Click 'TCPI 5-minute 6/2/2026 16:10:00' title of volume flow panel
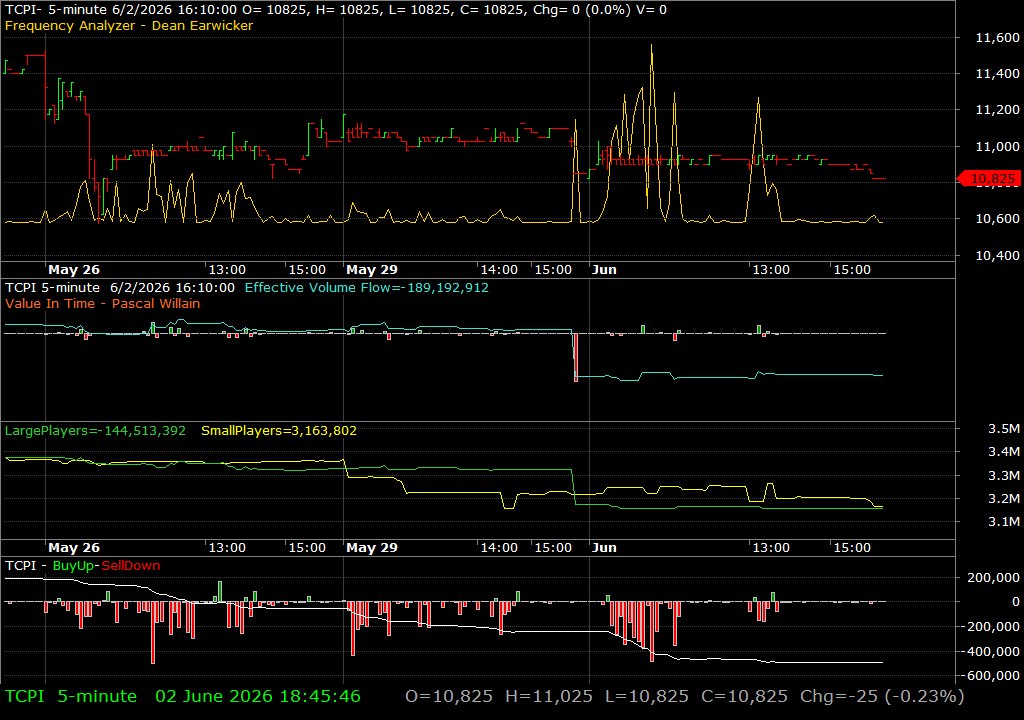Screen dimensions: 1024x720 pos(120,287)
